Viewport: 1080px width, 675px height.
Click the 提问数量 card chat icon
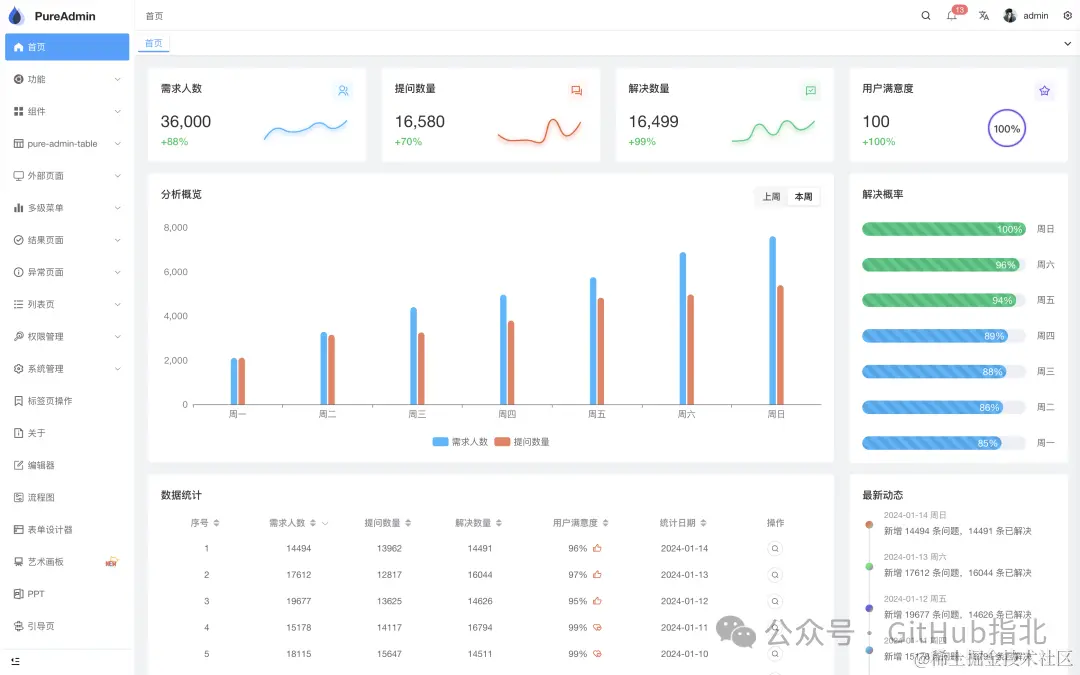pyautogui.click(x=577, y=90)
